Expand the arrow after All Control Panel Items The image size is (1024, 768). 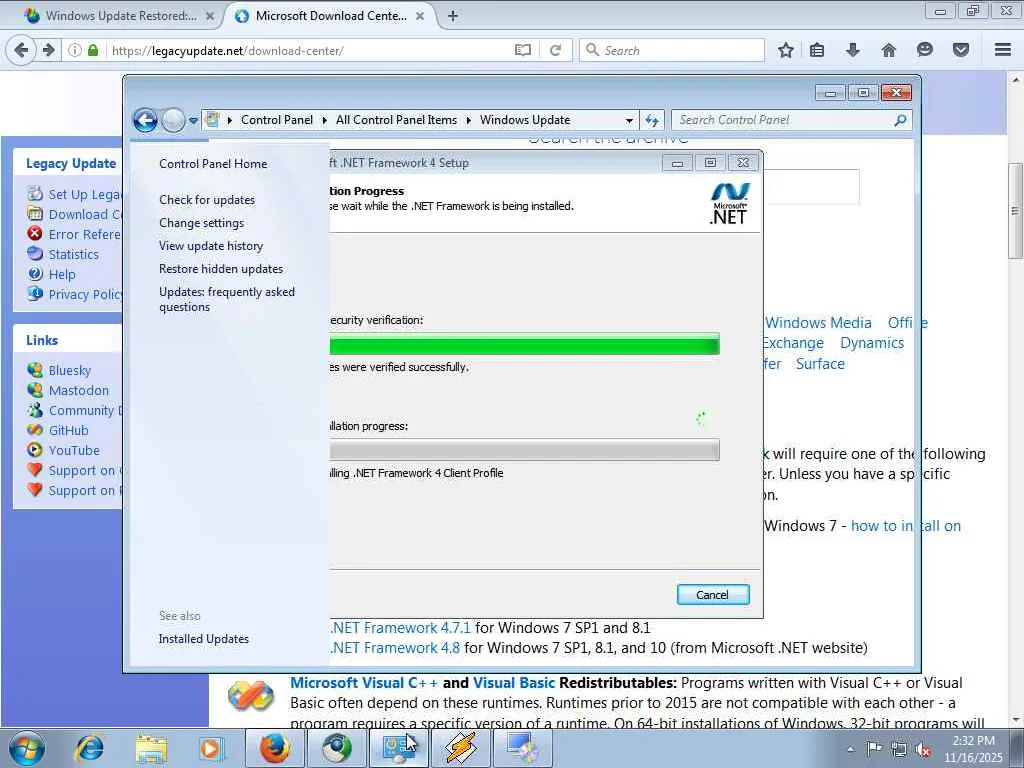pos(468,120)
